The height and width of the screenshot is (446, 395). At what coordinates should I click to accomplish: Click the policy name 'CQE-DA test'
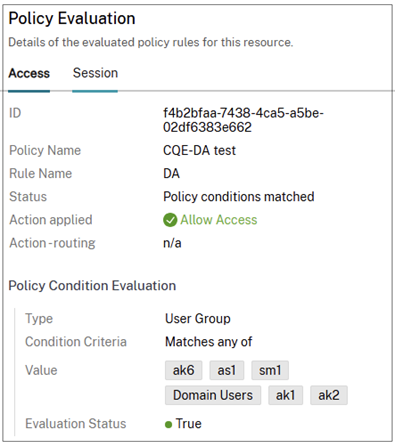199,151
